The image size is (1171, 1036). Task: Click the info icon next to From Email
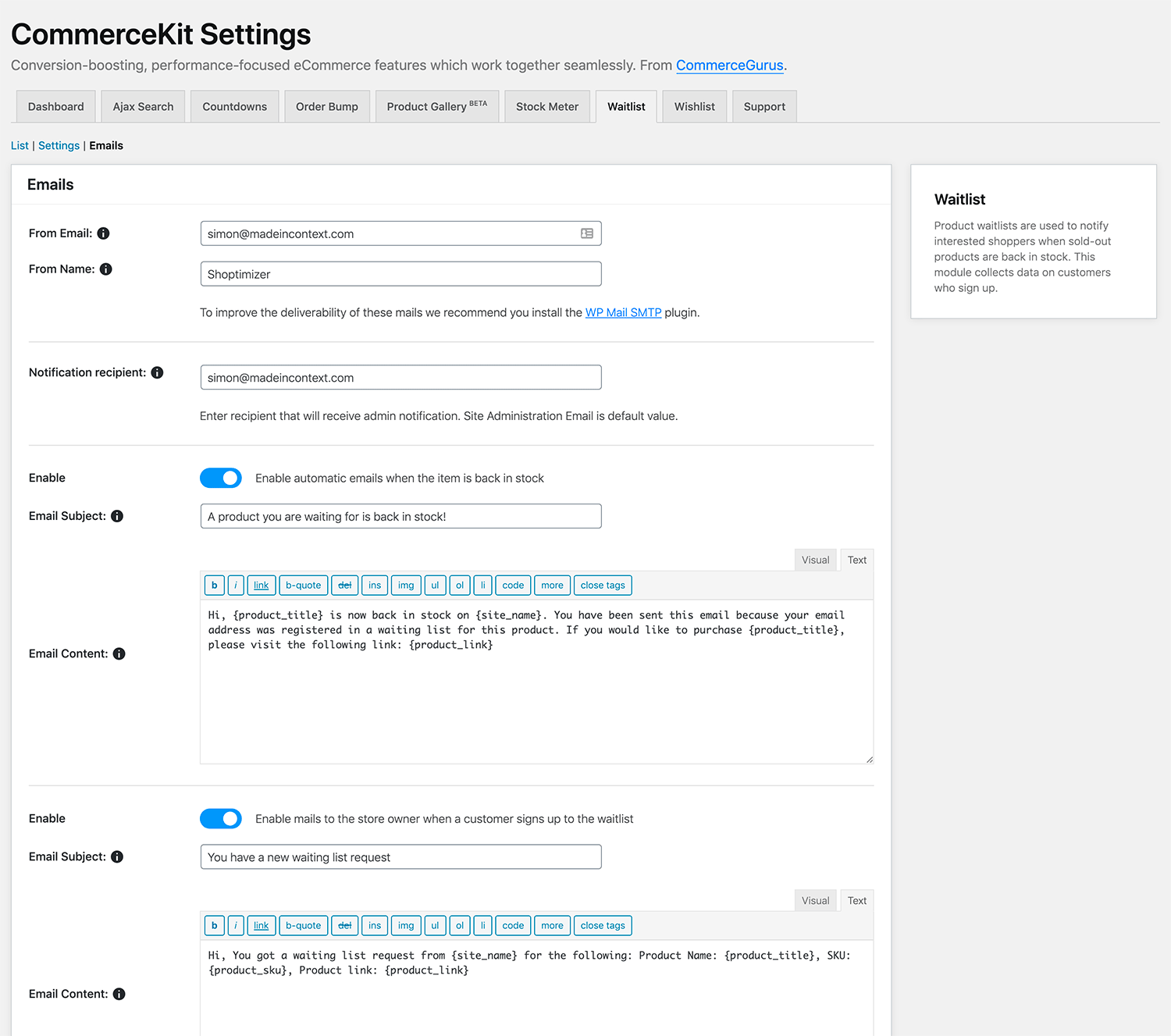tap(103, 233)
